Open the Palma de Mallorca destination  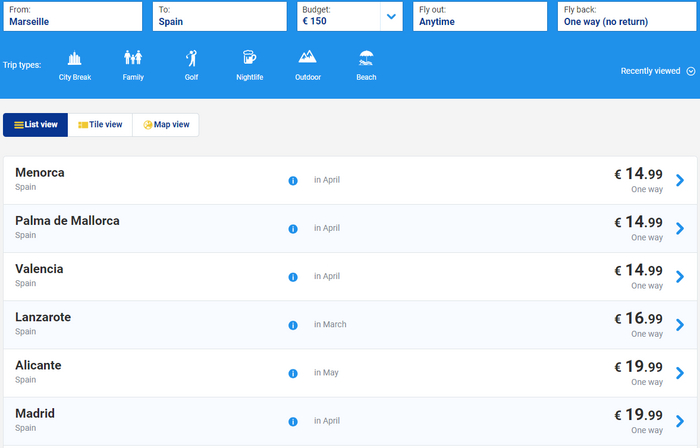coord(67,221)
